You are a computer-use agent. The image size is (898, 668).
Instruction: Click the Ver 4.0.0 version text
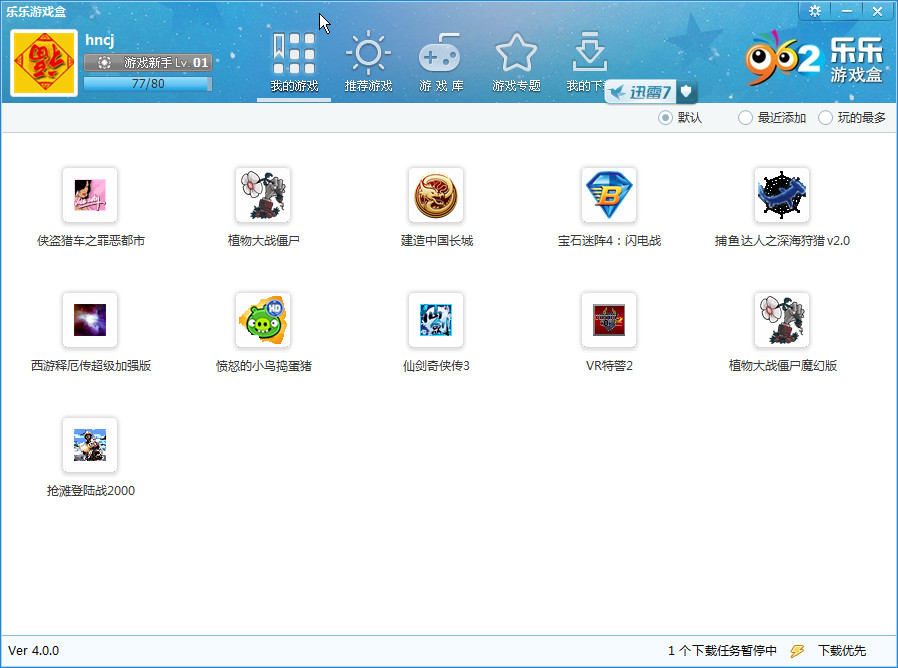coord(33,651)
